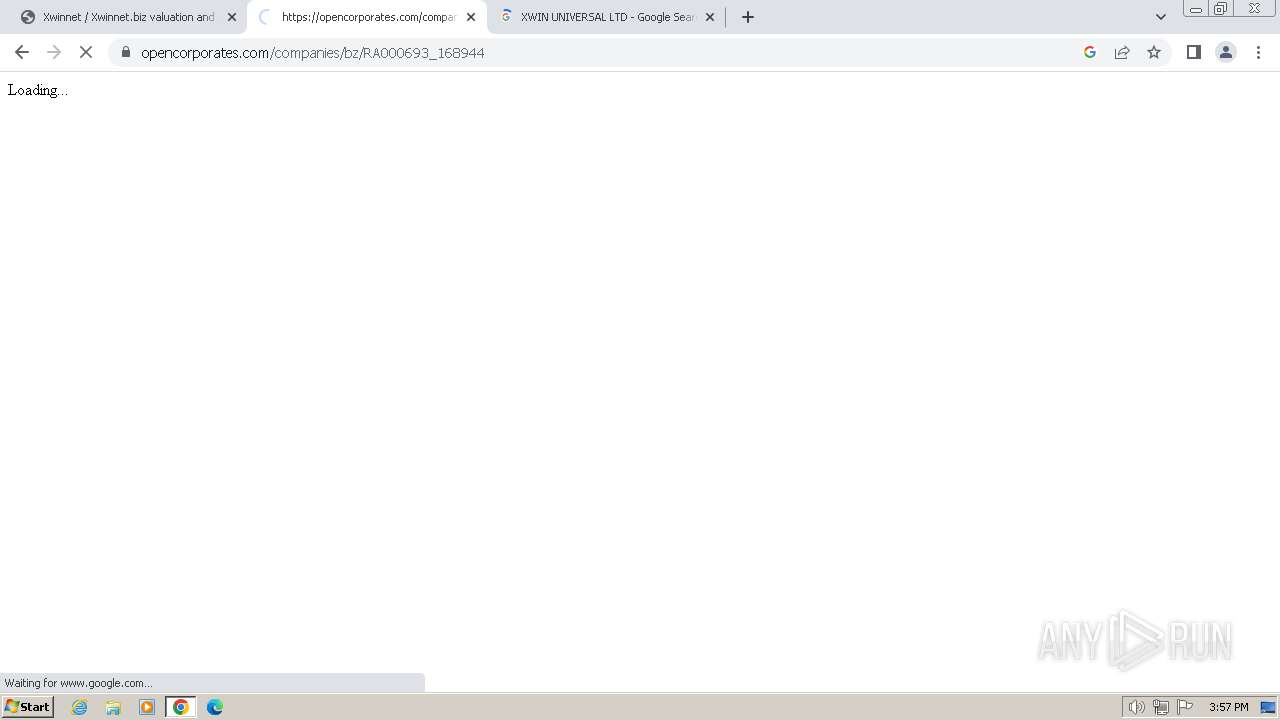Screen dimensions: 1280x720
Task: Close the Xwinnet valuation tab
Action: [x=232, y=17]
